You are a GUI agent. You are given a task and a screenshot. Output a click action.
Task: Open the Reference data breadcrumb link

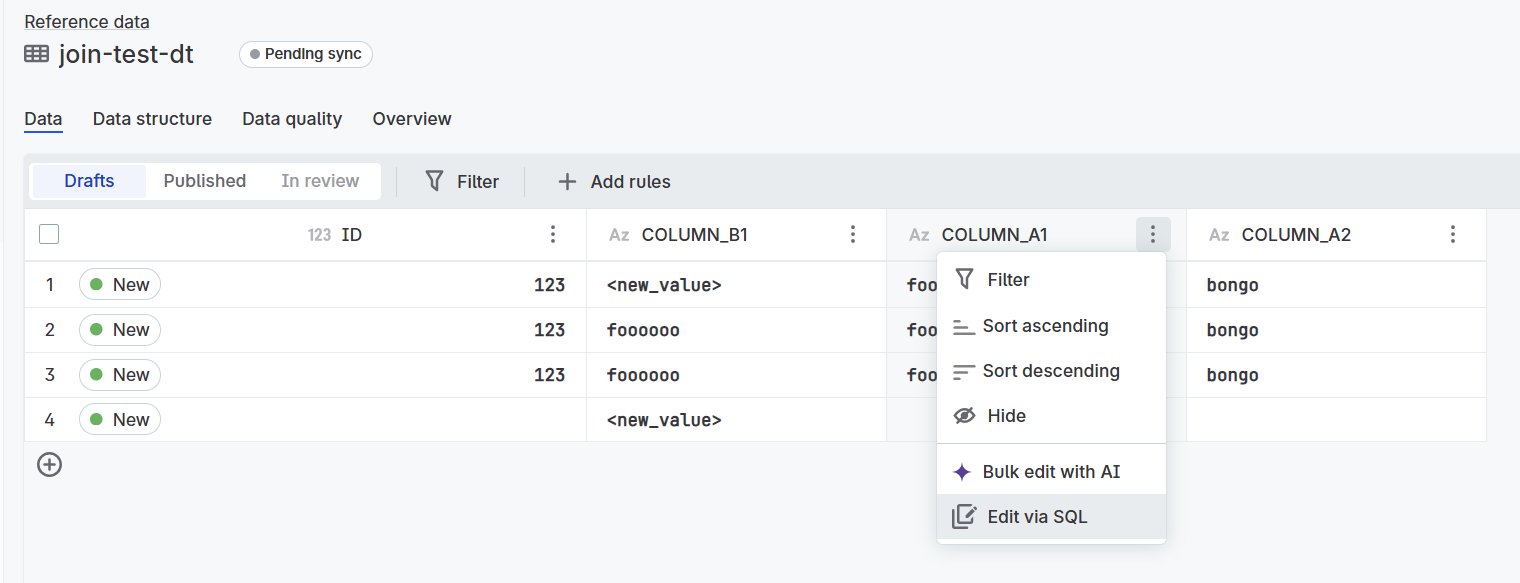click(x=86, y=21)
